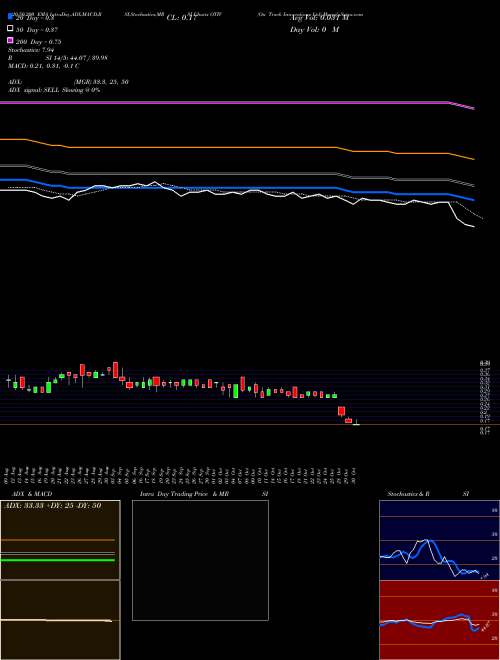
Task: Click the 'ADX & MACD' panel title
Action: 32,494
